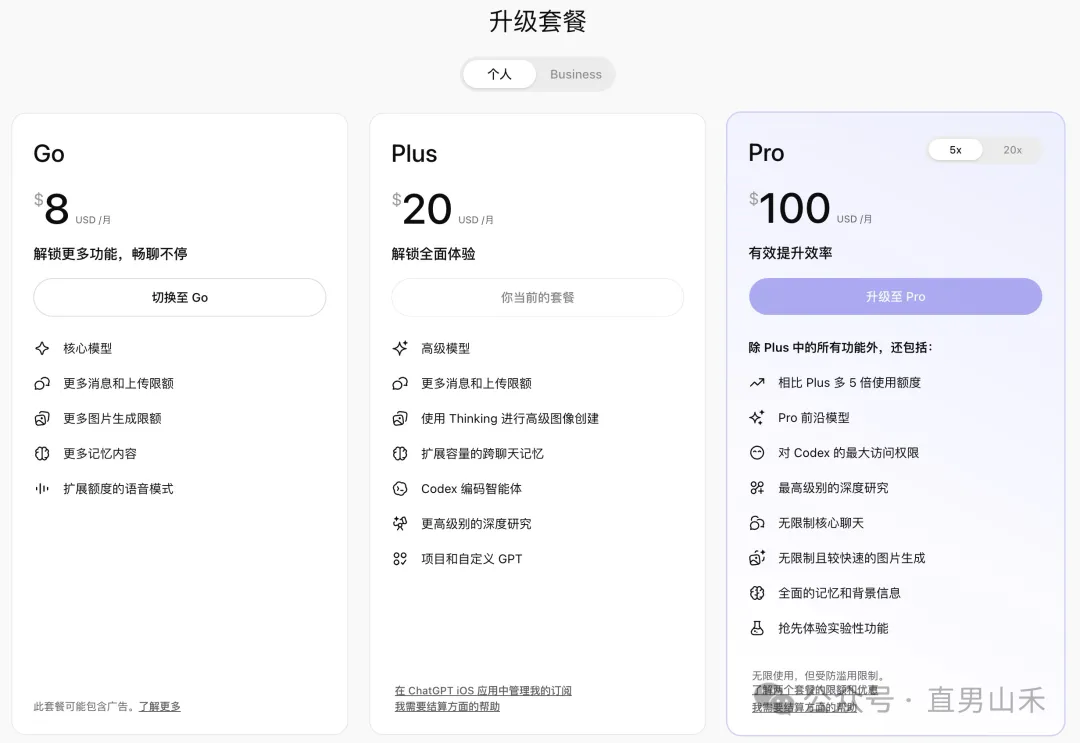
Task: Switch to the Business plan tab
Action: coord(576,74)
